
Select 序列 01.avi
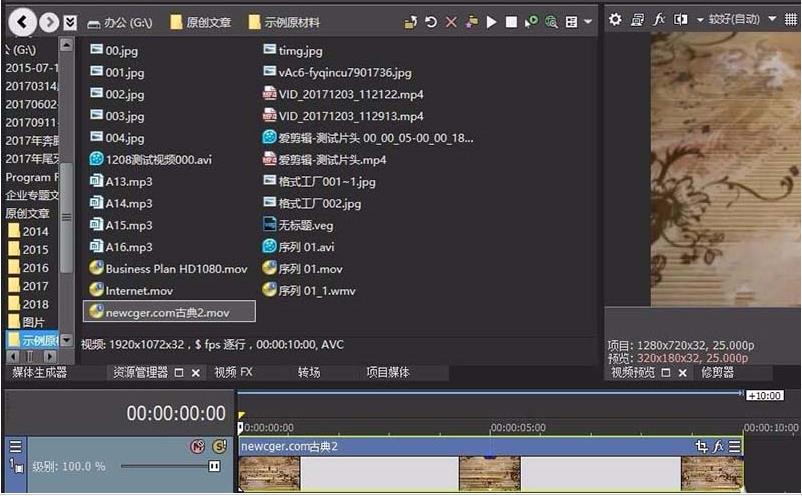tap(298, 247)
